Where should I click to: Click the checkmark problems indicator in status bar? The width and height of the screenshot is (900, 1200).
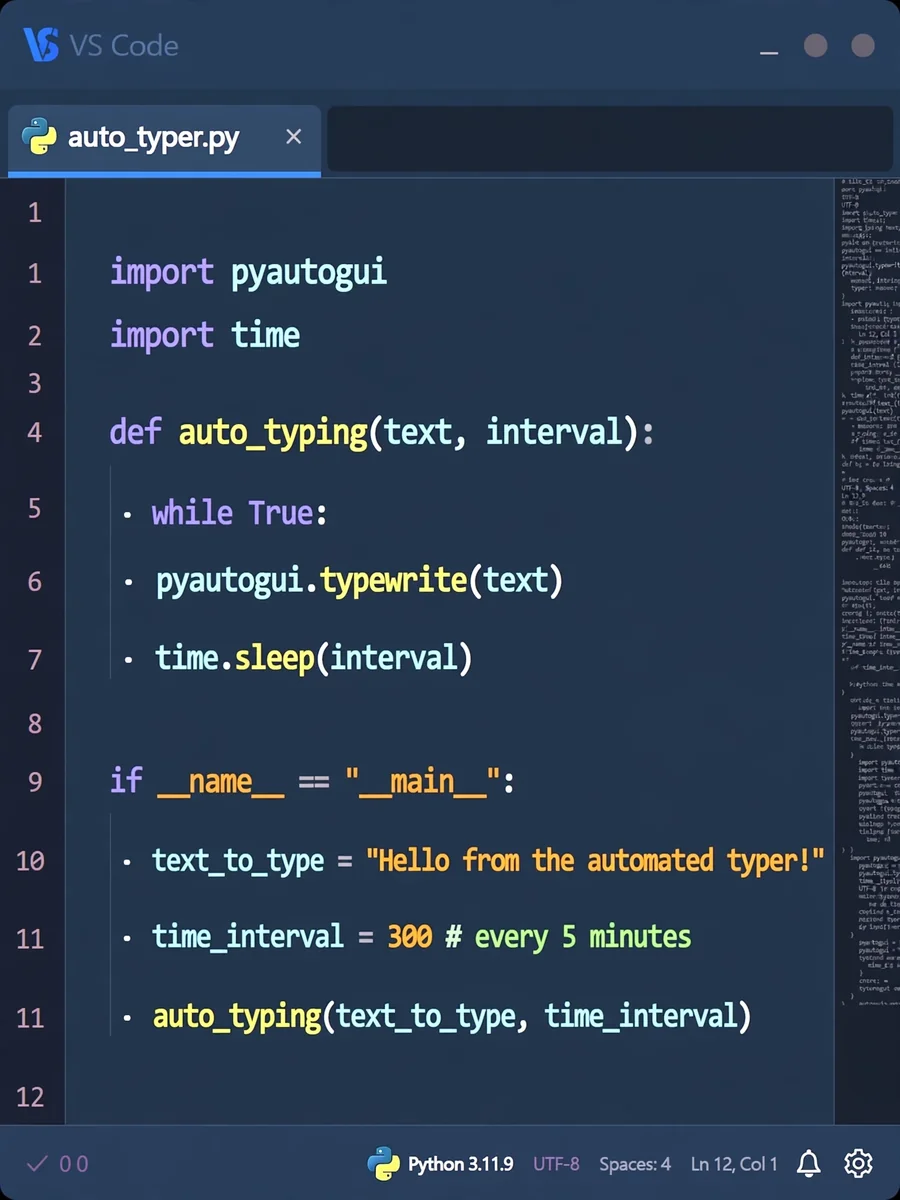click(37, 1163)
